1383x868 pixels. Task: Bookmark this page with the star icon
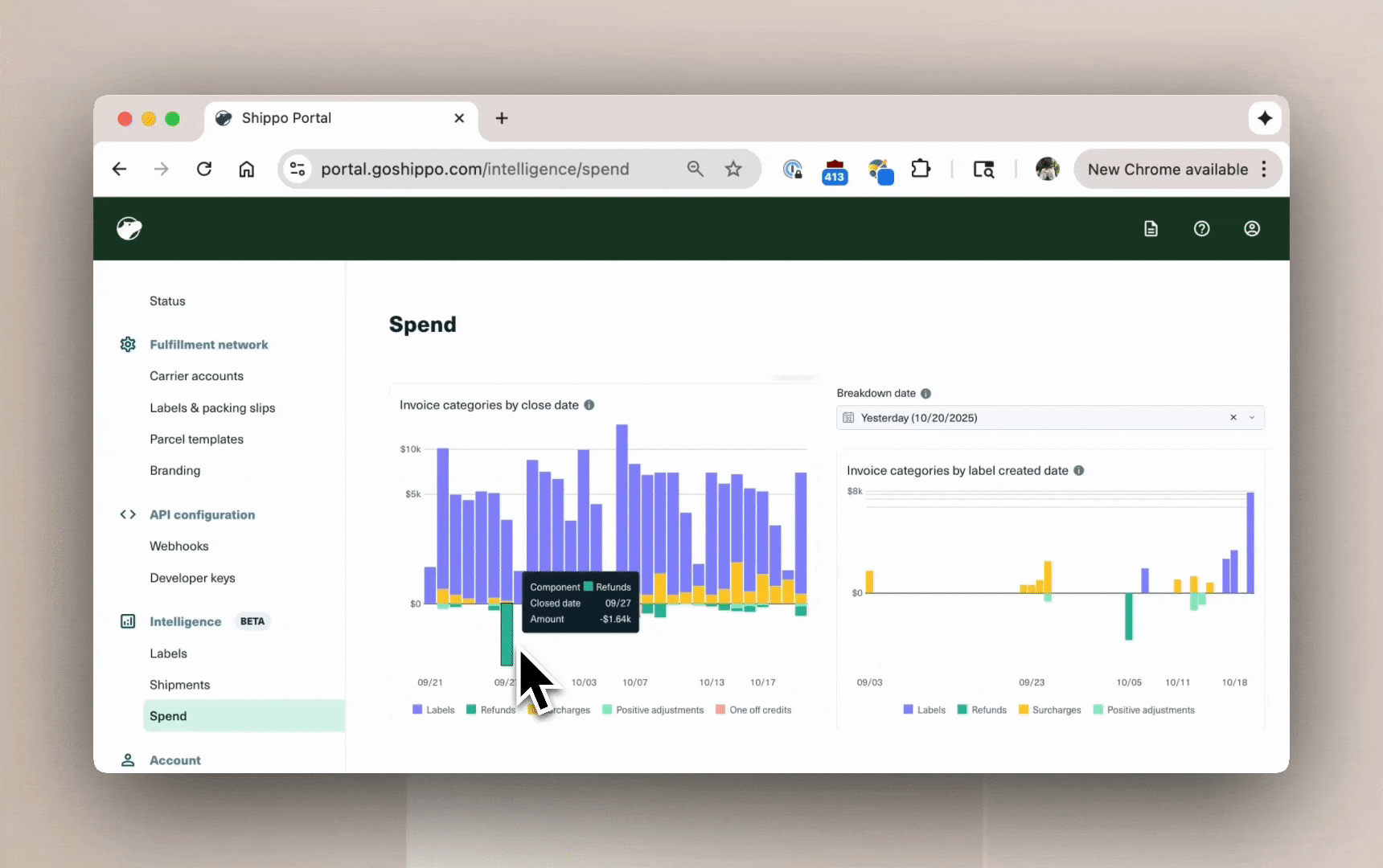733,169
